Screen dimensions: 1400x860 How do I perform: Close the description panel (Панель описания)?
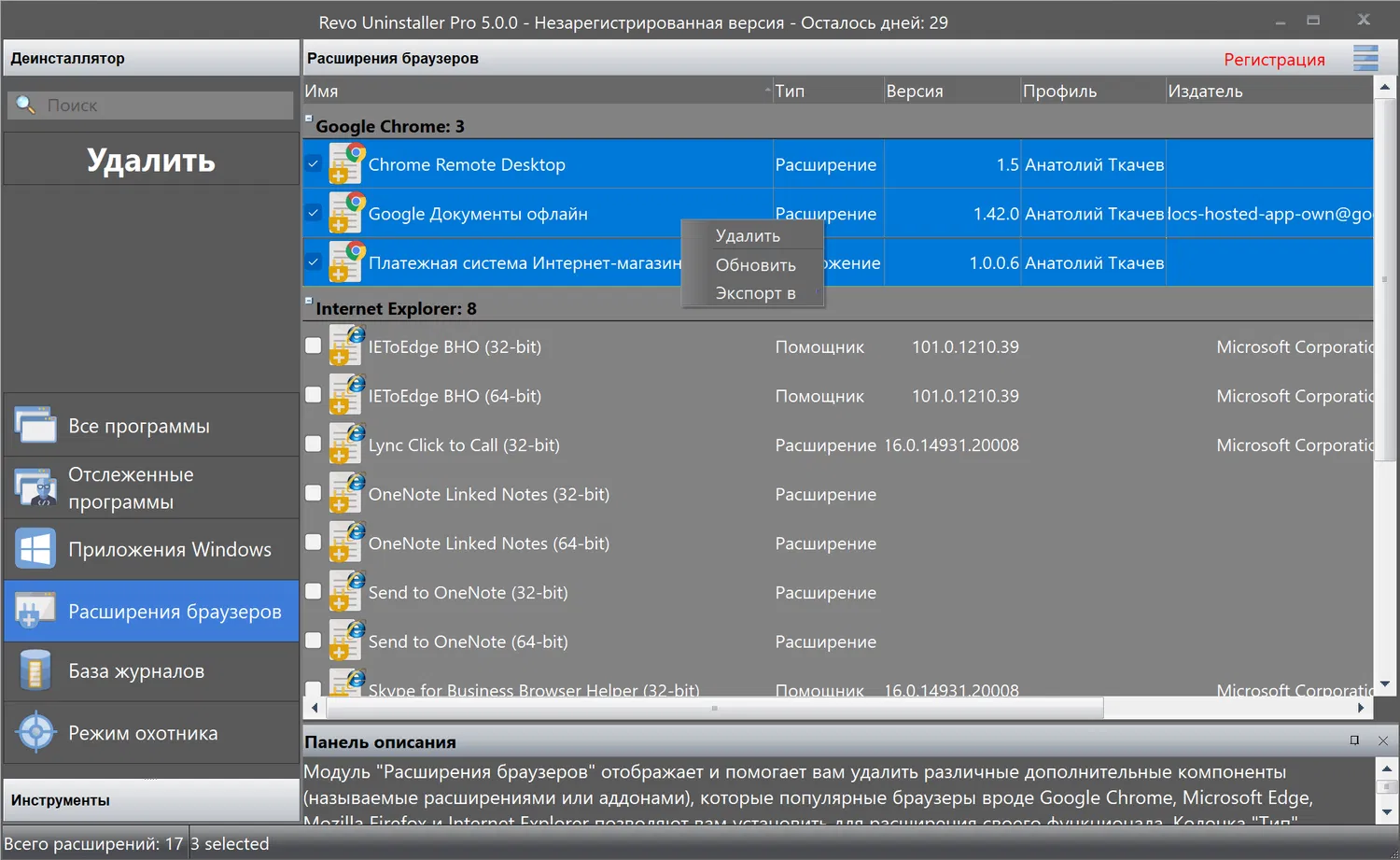pyautogui.click(x=1382, y=740)
